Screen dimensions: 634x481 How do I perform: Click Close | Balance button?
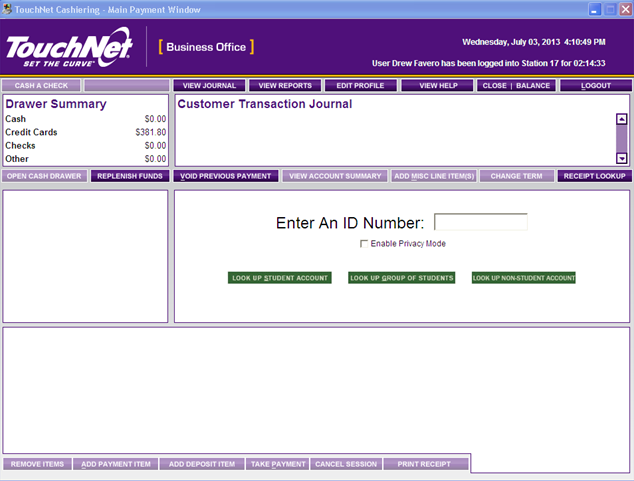click(515, 86)
